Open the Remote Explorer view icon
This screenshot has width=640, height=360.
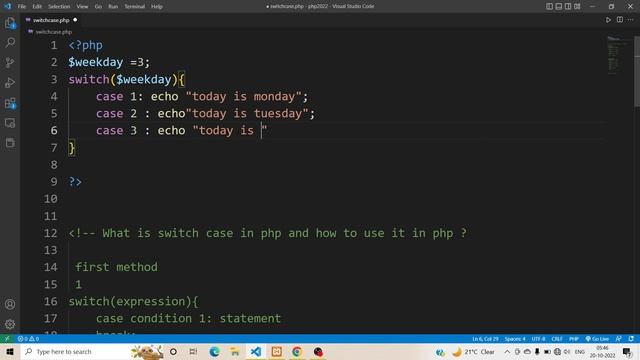click(10, 123)
